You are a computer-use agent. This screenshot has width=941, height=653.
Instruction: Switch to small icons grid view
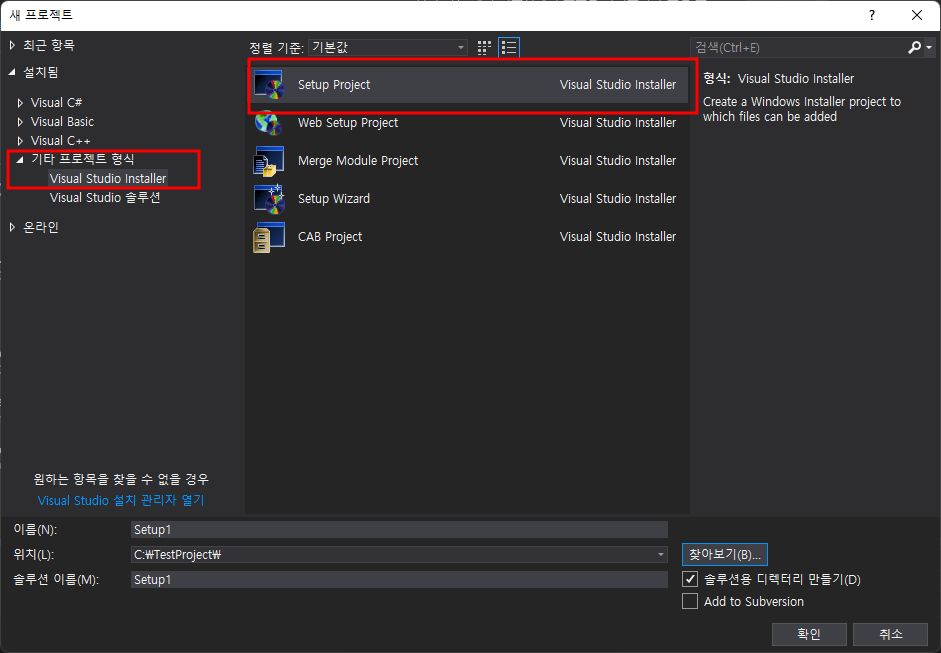pyautogui.click(x=484, y=47)
